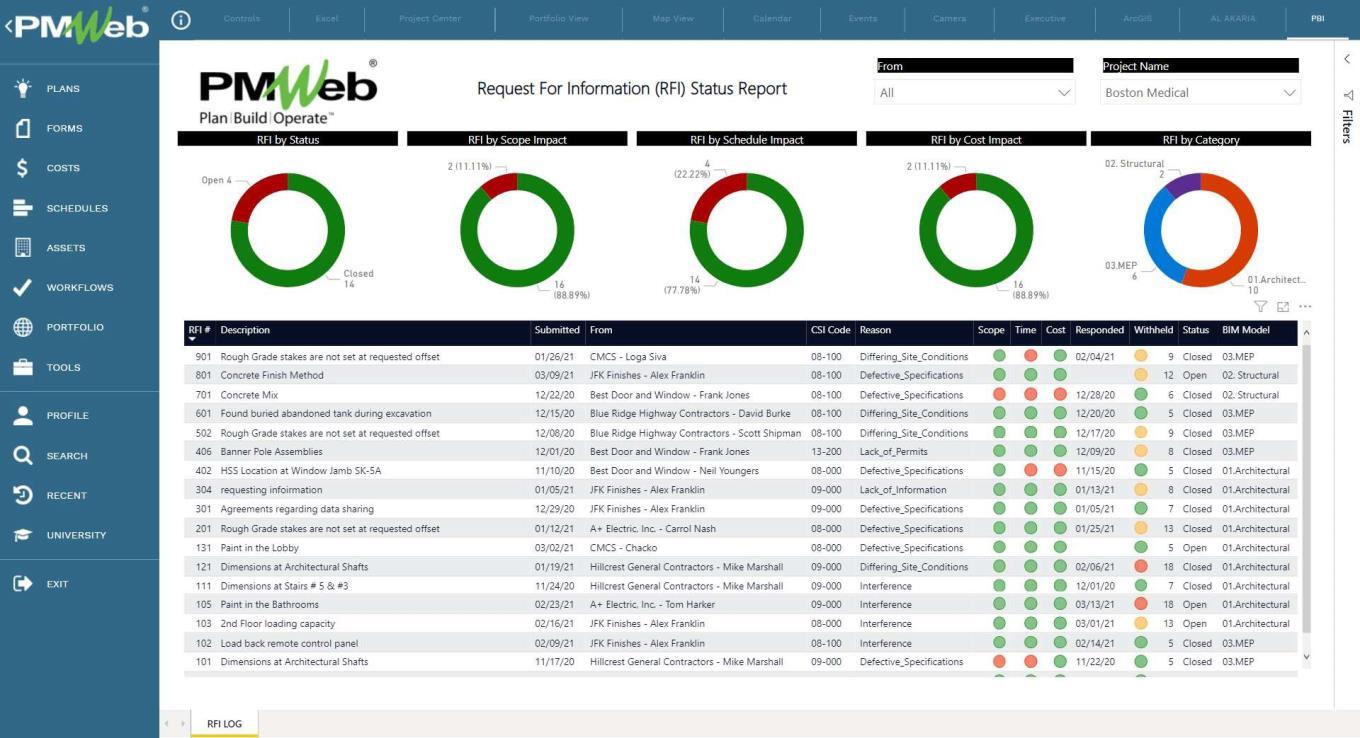This screenshot has width=1360, height=738.
Task: Click 'Load back remote control panel' cell
Action: click(x=289, y=643)
